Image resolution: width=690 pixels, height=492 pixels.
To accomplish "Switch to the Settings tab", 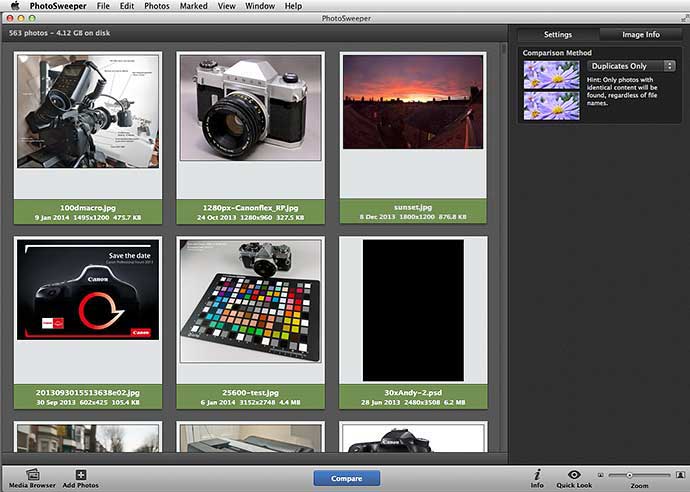I will pos(558,34).
